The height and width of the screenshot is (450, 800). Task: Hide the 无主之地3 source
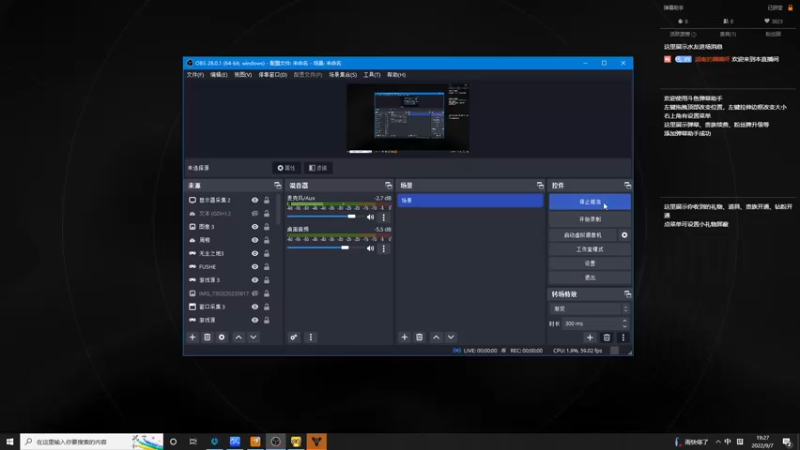click(255, 254)
